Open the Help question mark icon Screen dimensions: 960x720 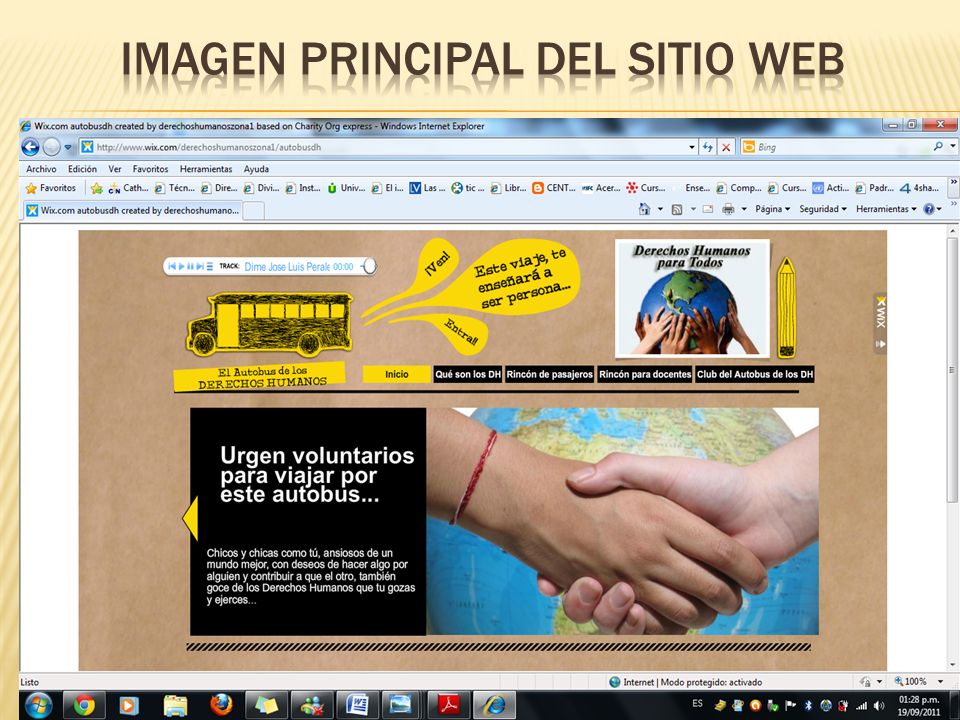[x=929, y=209]
